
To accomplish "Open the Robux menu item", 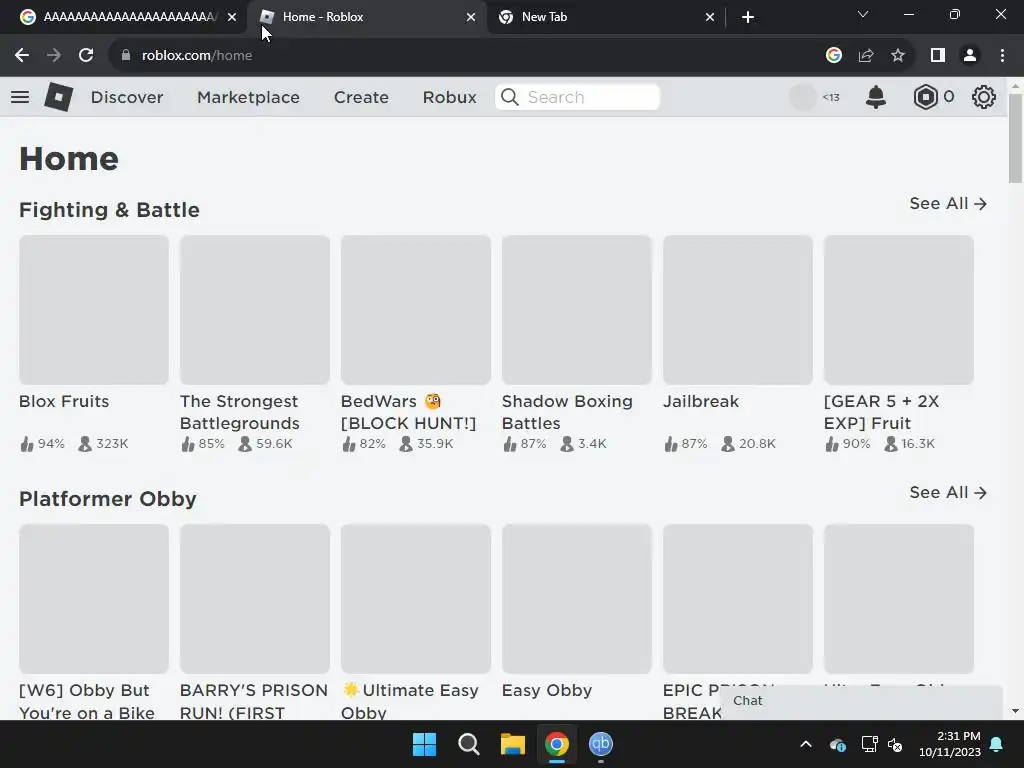I will click(449, 97).
